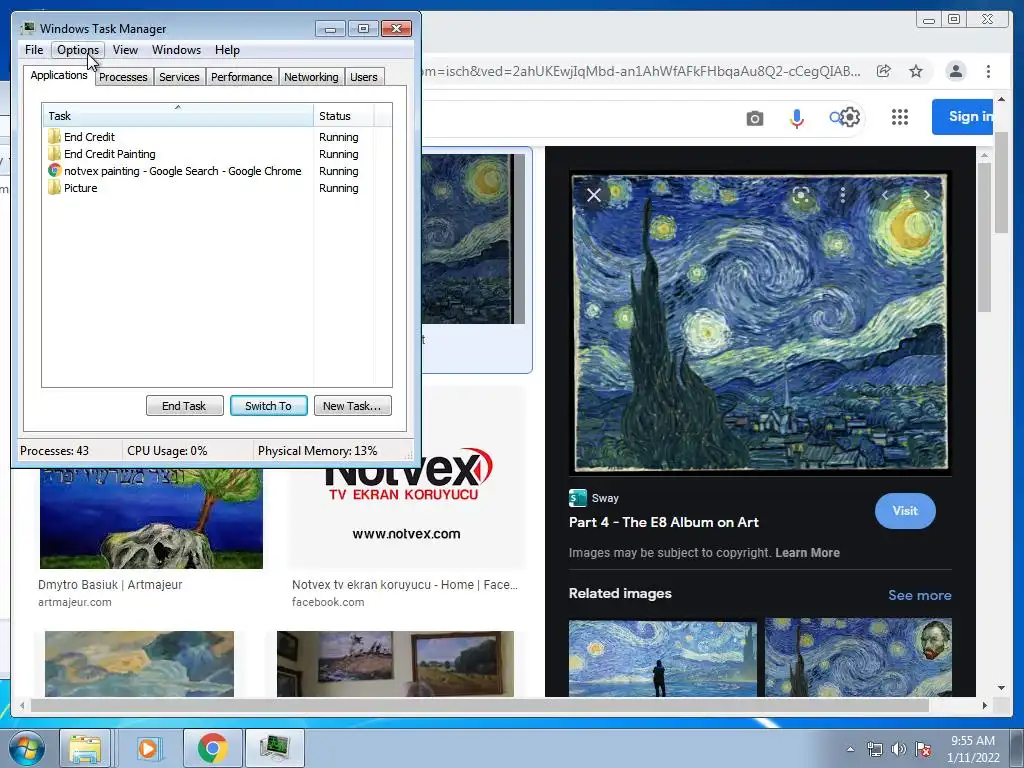The width and height of the screenshot is (1024, 768).
Task: Open the Dmytro Basiuk | Artmajeur result link
Action: pos(110,584)
